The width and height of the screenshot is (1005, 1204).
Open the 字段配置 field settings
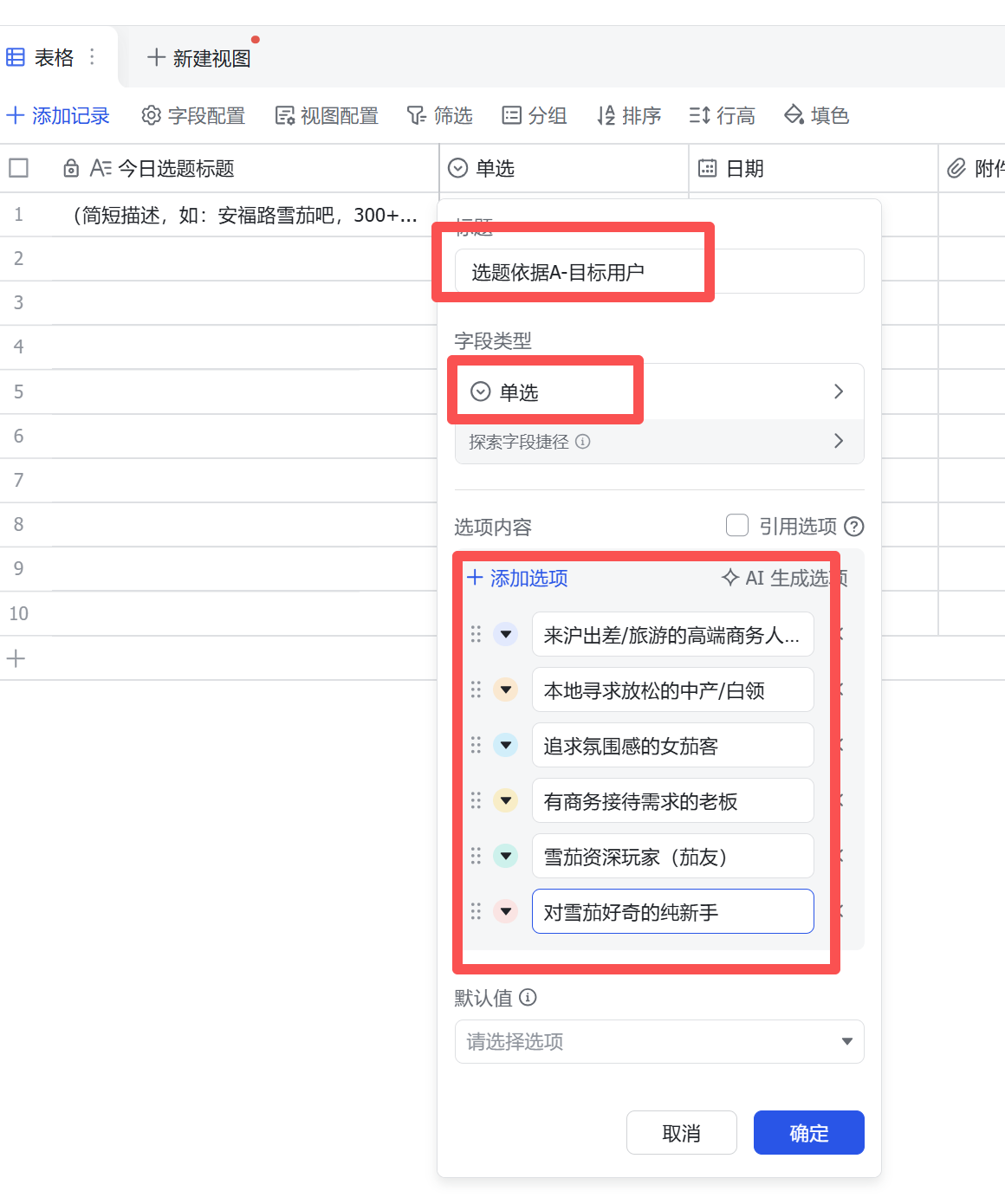(193, 116)
